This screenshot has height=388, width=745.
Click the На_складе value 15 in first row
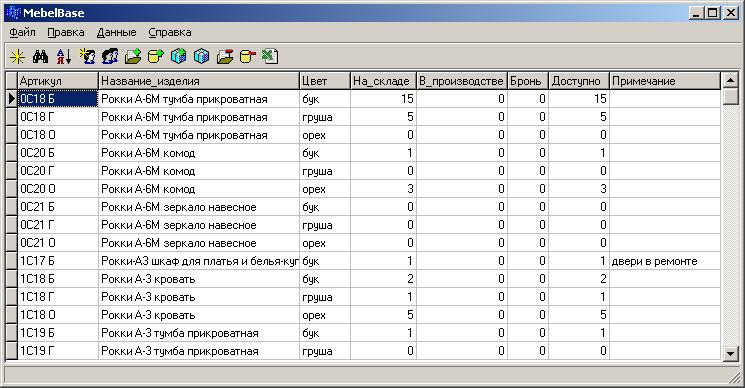point(383,99)
